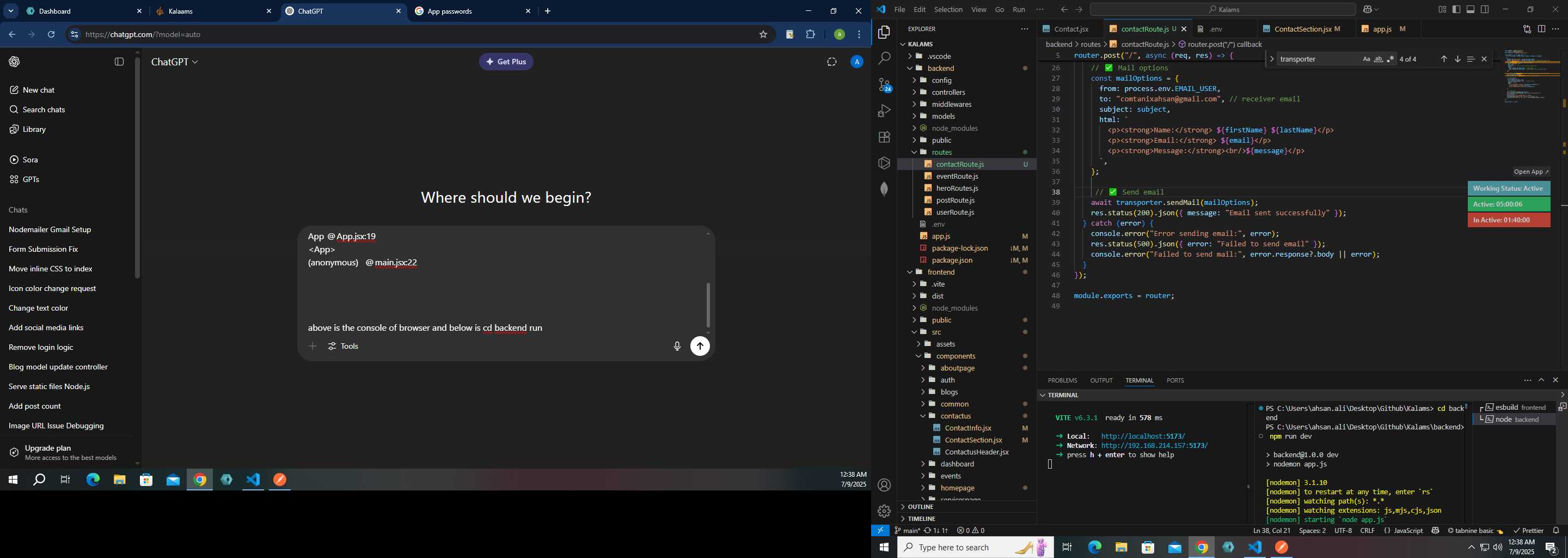
Task: Switch to the PROBLEMS panel tab
Action: point(1062,380)
